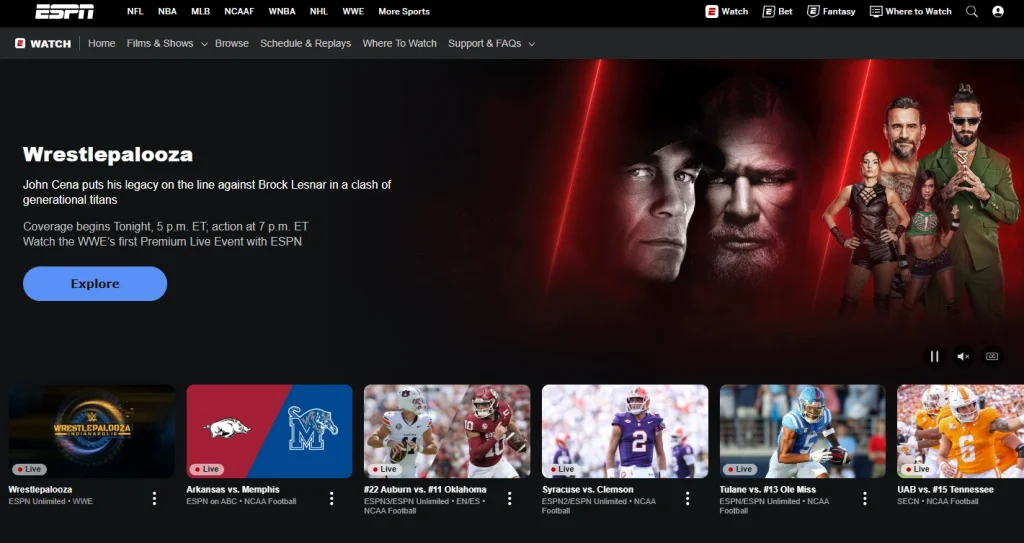Click the Live badge on Syracuse thumbnail
This screenshot has height=543, width=1024.
click(562, 469)
